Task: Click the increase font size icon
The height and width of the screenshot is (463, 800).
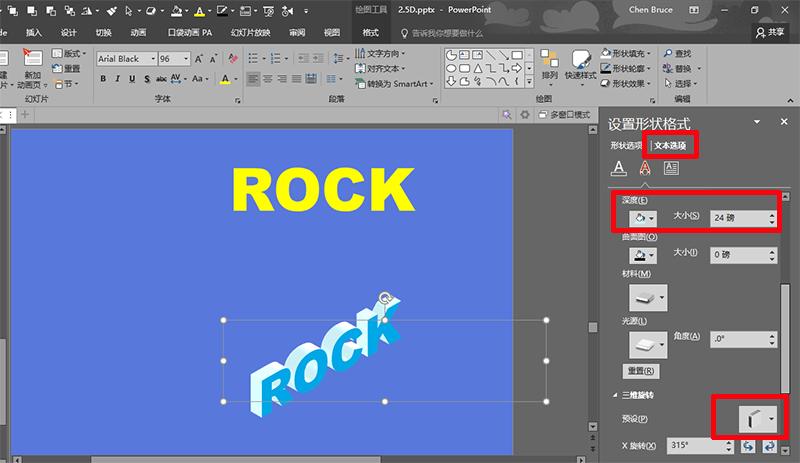Action: 199,59
